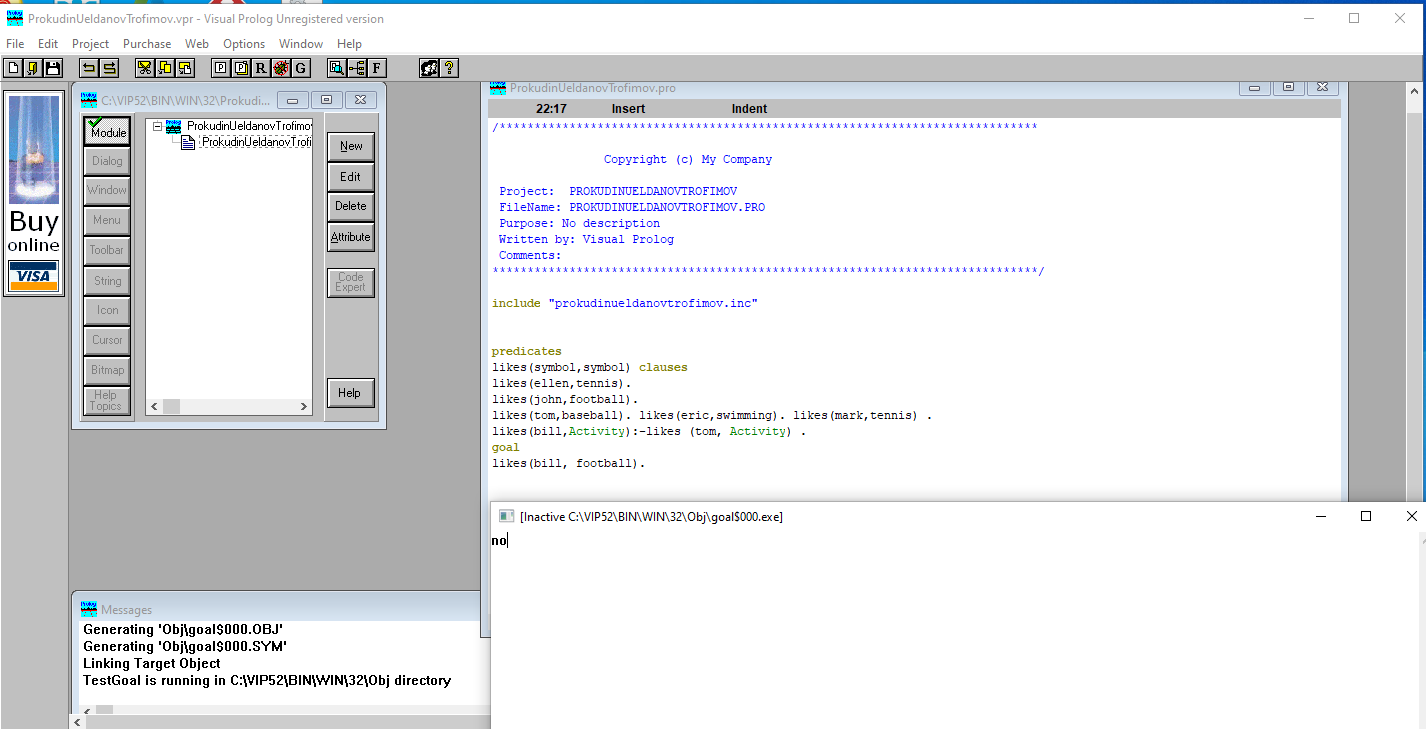
Task: Click the Help Topics button
Action: click(107, 401)
